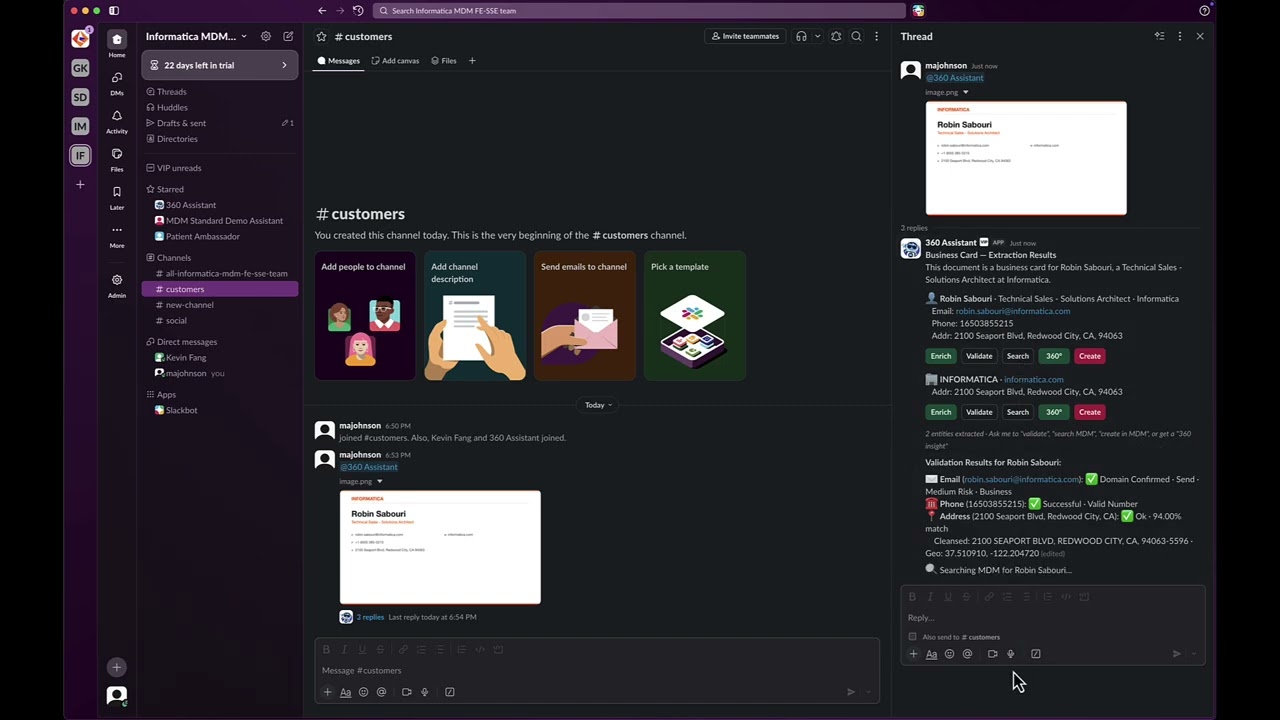Expand the Informatica MDM workspace menu
This screenshot has width=1280, height=720.
[x=197, y=36]
